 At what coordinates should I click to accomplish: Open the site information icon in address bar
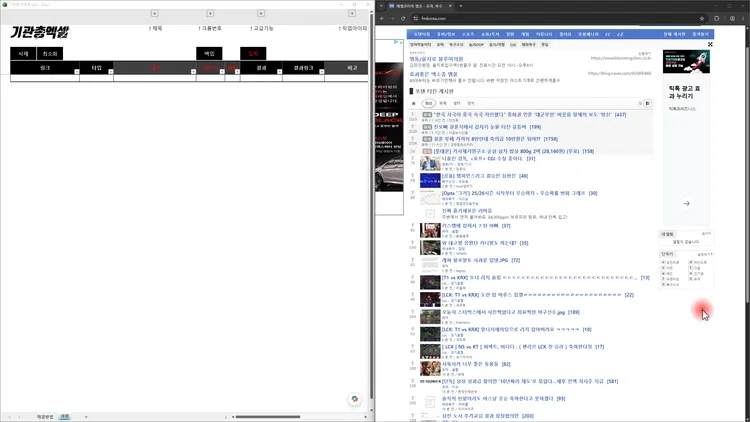[415, 19]
